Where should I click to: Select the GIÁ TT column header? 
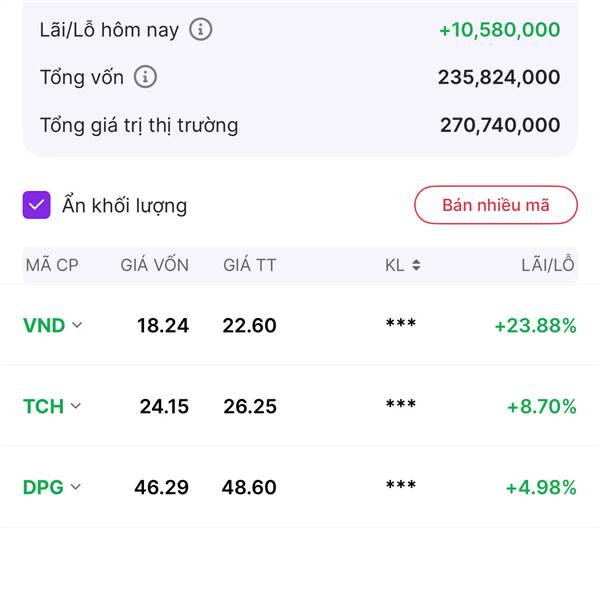tap(249, 265)
